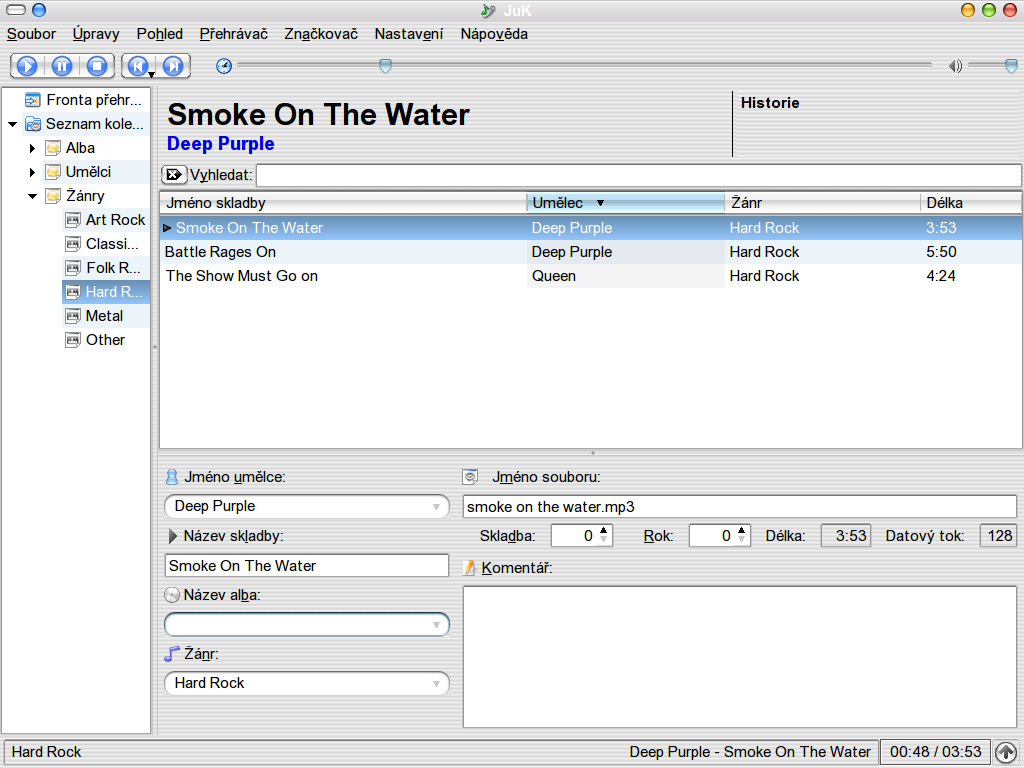The width and height of the screenshot is (1024, 768).
Task: Clear the search with the Vyhledat icon
Action: click(x=174, y=174)
